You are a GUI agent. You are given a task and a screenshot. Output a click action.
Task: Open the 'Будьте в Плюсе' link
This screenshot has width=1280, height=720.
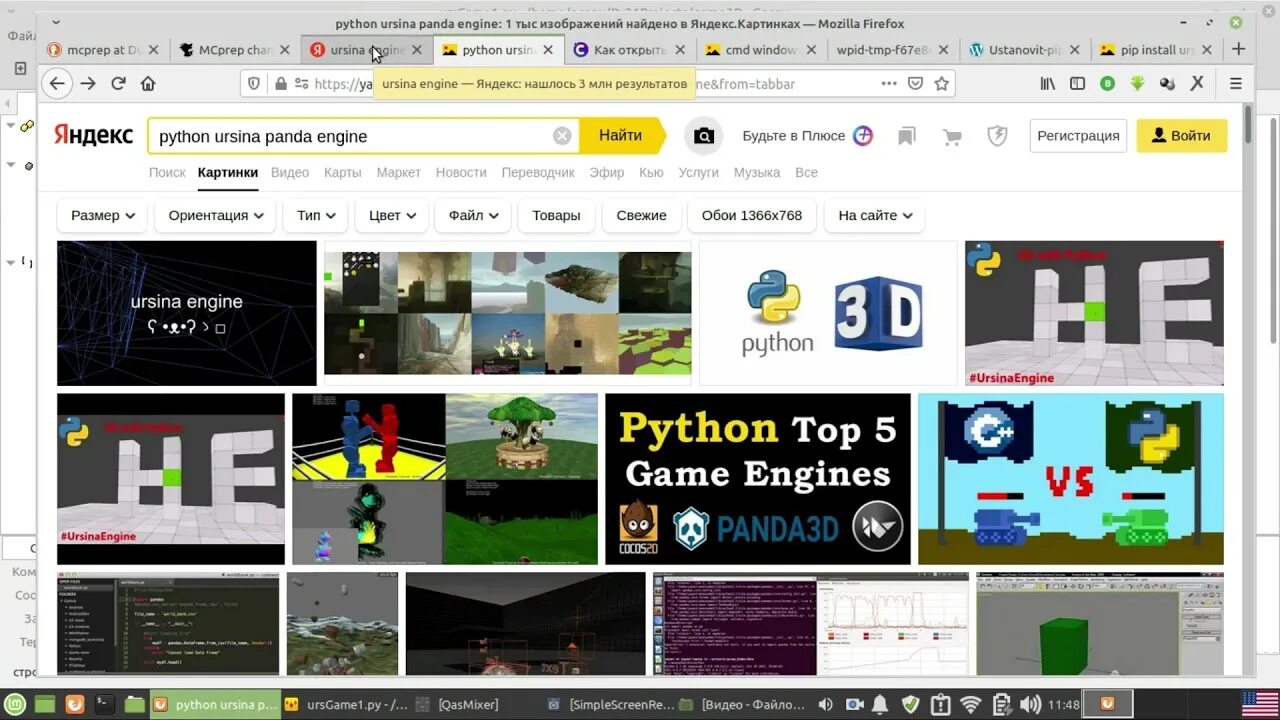[807, 136]
